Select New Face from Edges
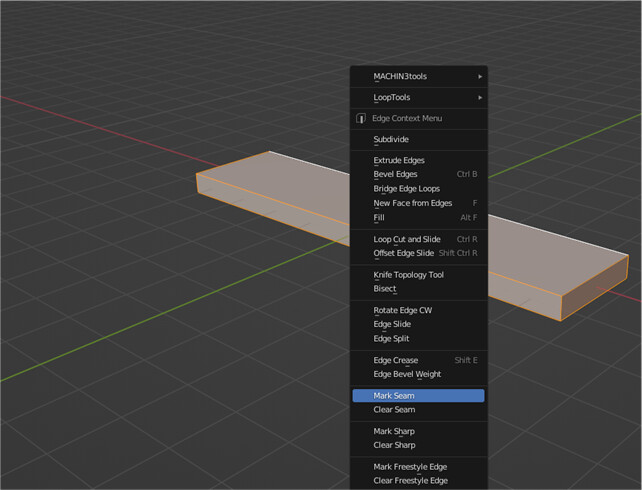 [x=418, y=203]
